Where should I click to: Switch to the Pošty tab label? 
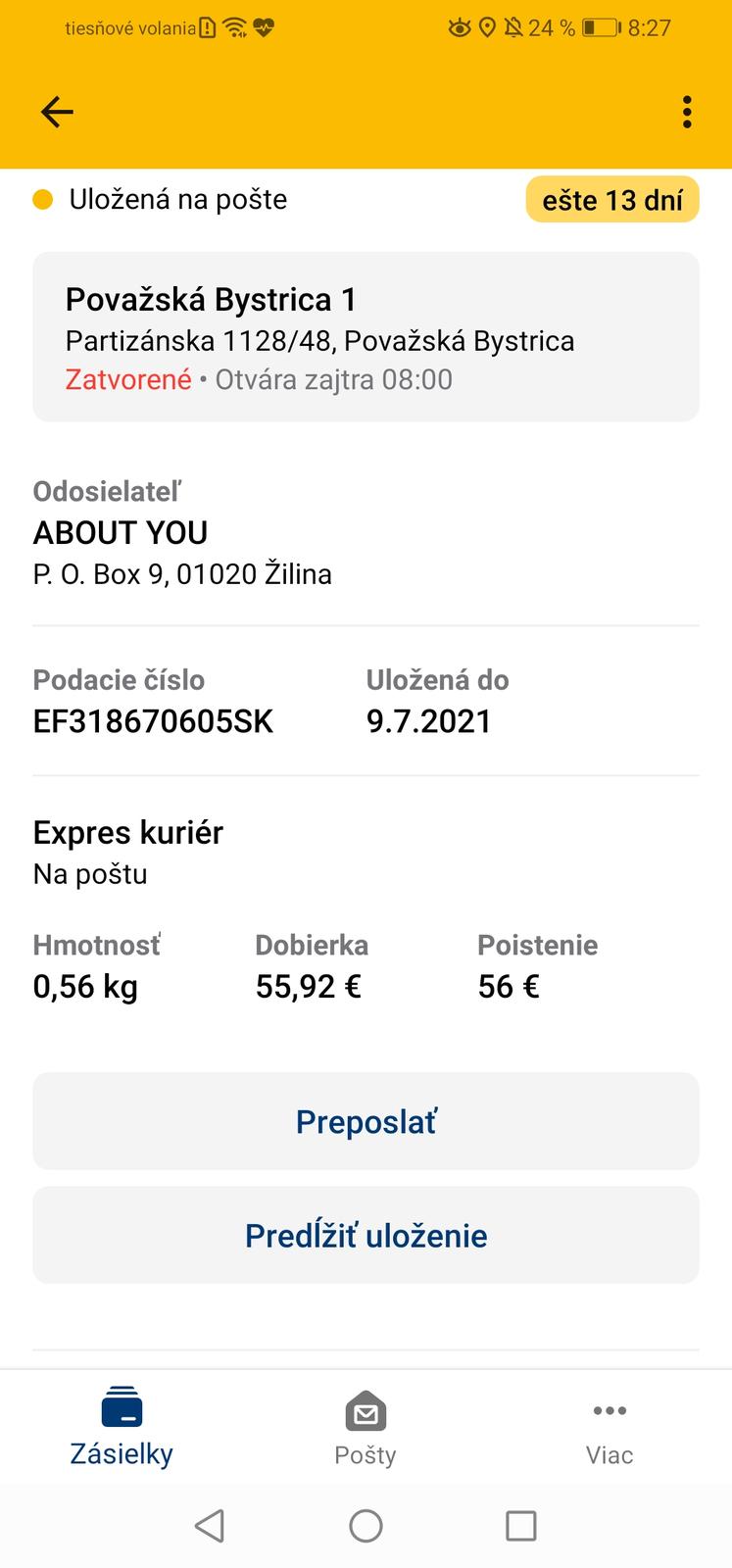[x=366, y=1455]
